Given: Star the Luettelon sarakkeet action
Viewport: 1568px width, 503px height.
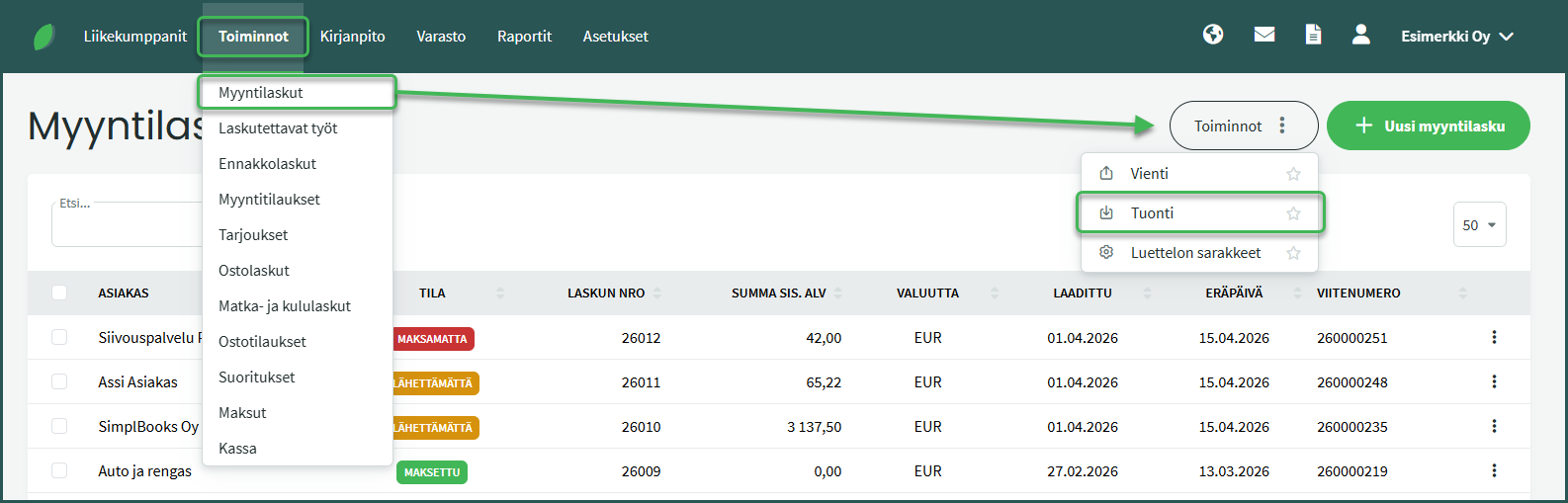Looking at the screenshot, I should 1293,253.
